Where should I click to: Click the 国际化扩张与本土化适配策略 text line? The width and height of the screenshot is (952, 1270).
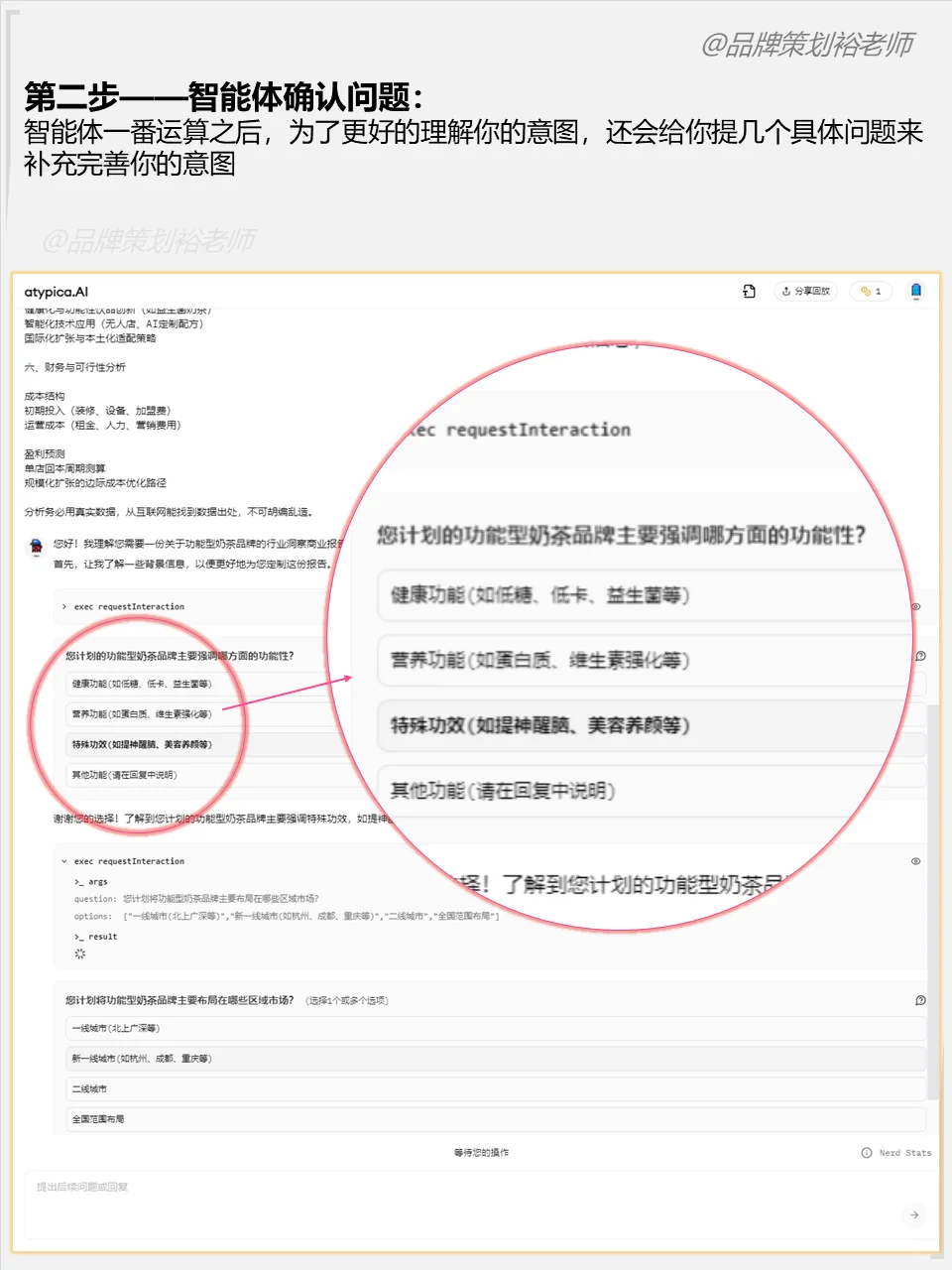click(90, 338)
